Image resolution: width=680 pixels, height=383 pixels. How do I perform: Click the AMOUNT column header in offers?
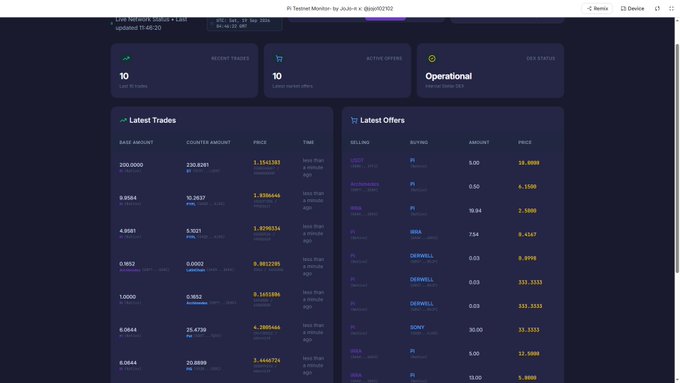click(479, 142)
